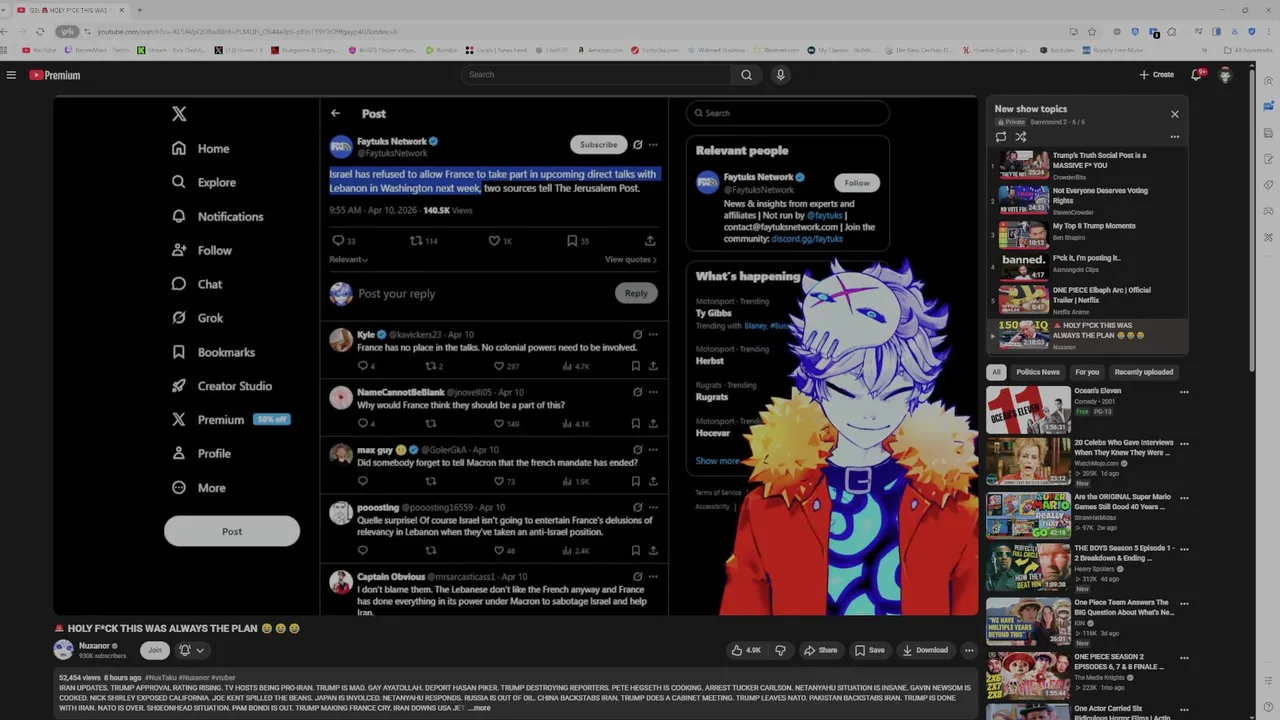Open Nuxanor channel avatar

pos(64,650)
